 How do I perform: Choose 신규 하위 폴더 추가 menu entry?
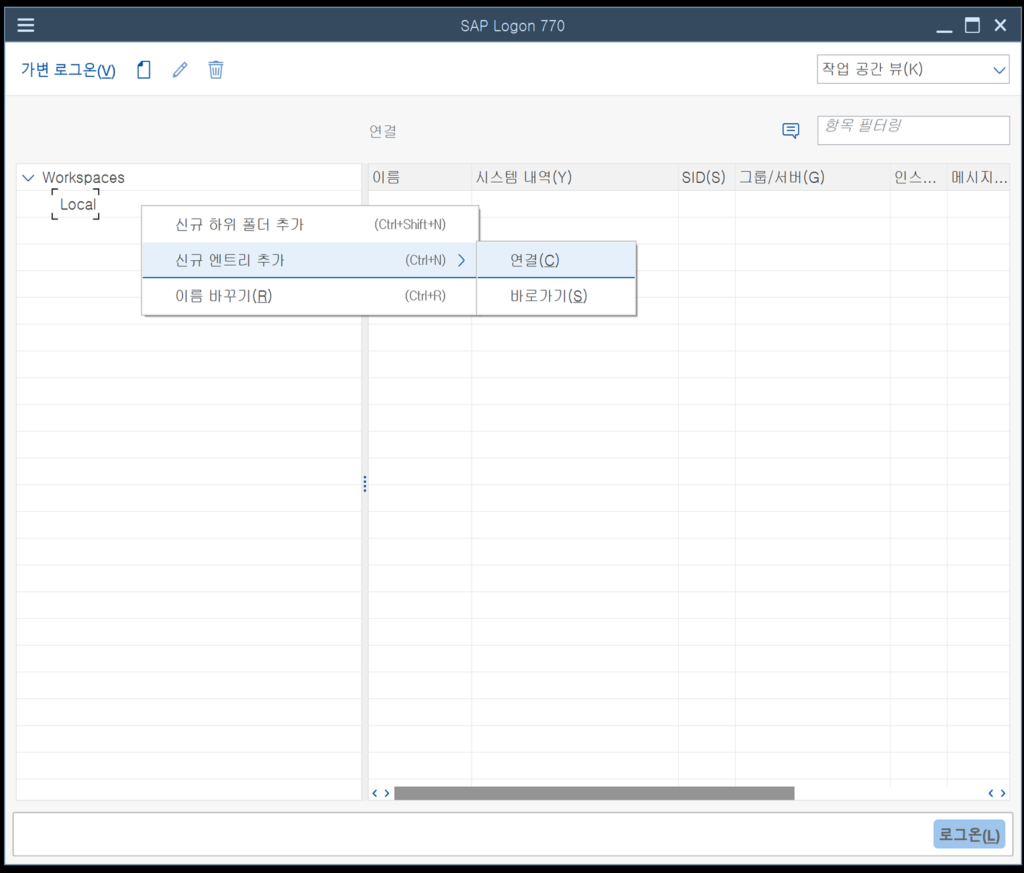click(x=310, y=225)
